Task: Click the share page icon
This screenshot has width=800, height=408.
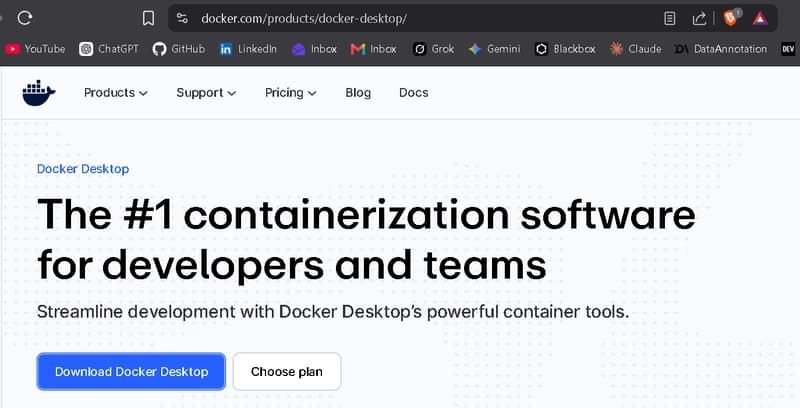Action: pyautogui.click(x=698, y=19)
